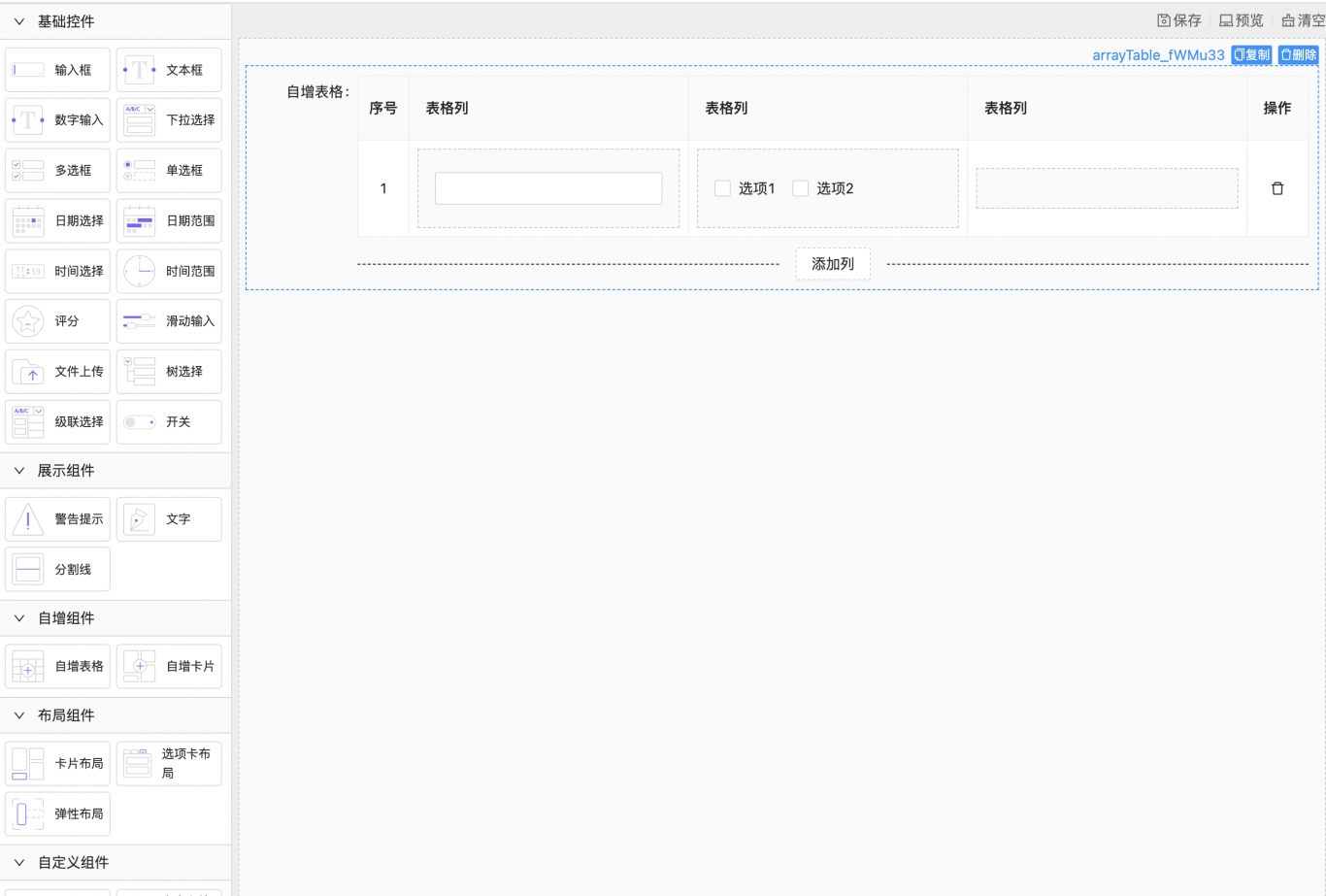Check the 选项1 checkbox

coord(722,188)
